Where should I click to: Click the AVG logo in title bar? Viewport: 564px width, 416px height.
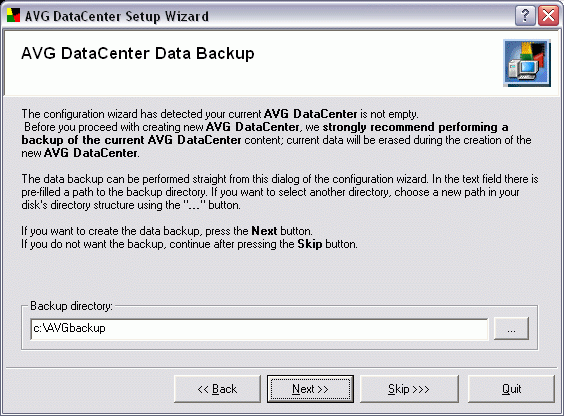pos(13,15)
